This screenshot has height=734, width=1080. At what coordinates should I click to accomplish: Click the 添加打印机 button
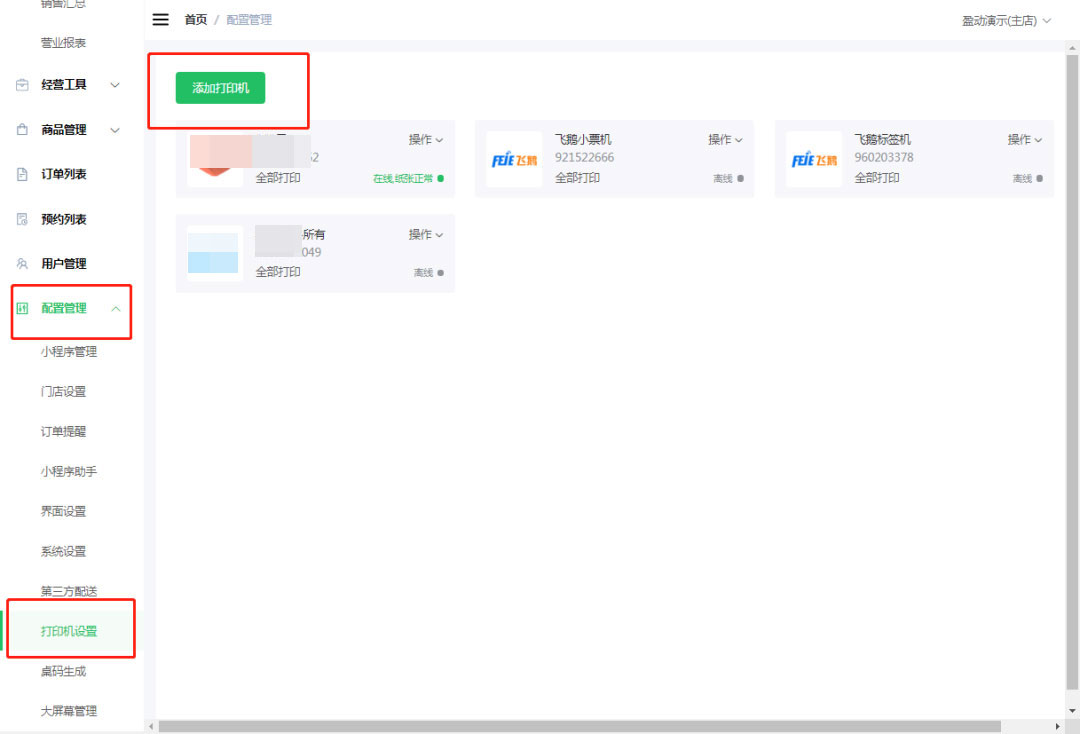(220, 88)
